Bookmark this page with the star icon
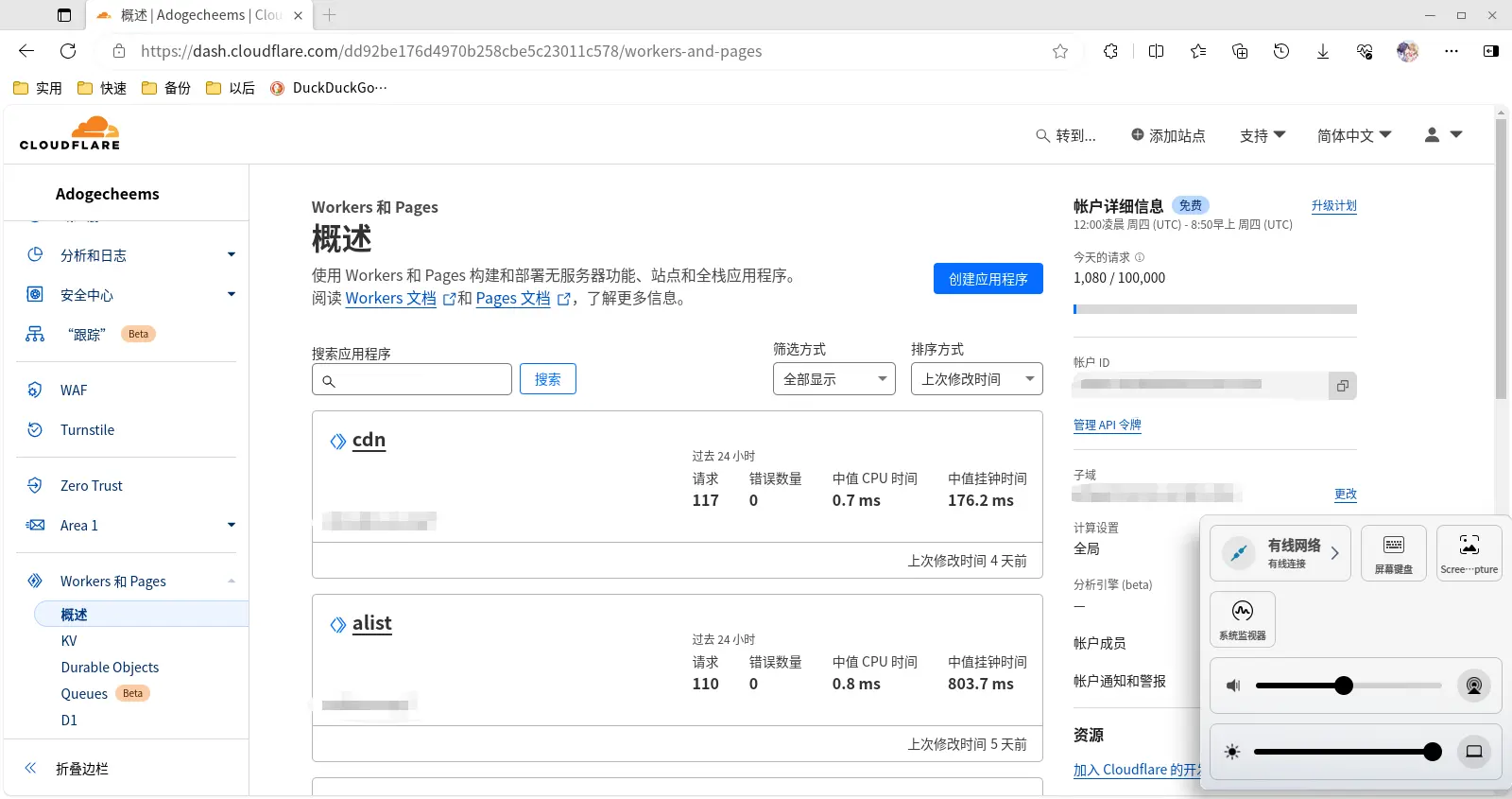The image size is (1512, 799). (1060, 51)
